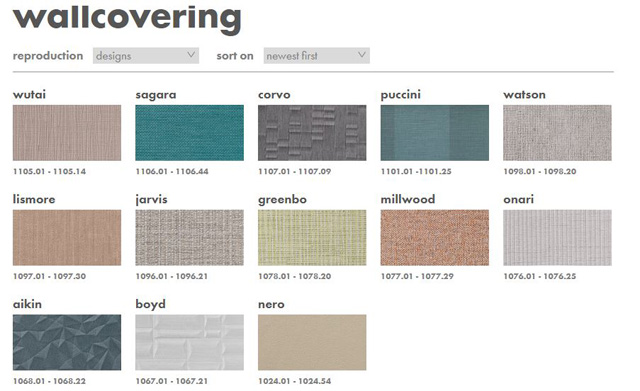Open the reproduction designs dropdown
Viewport: 640px width, 391px height.
[x=146, y=56]
